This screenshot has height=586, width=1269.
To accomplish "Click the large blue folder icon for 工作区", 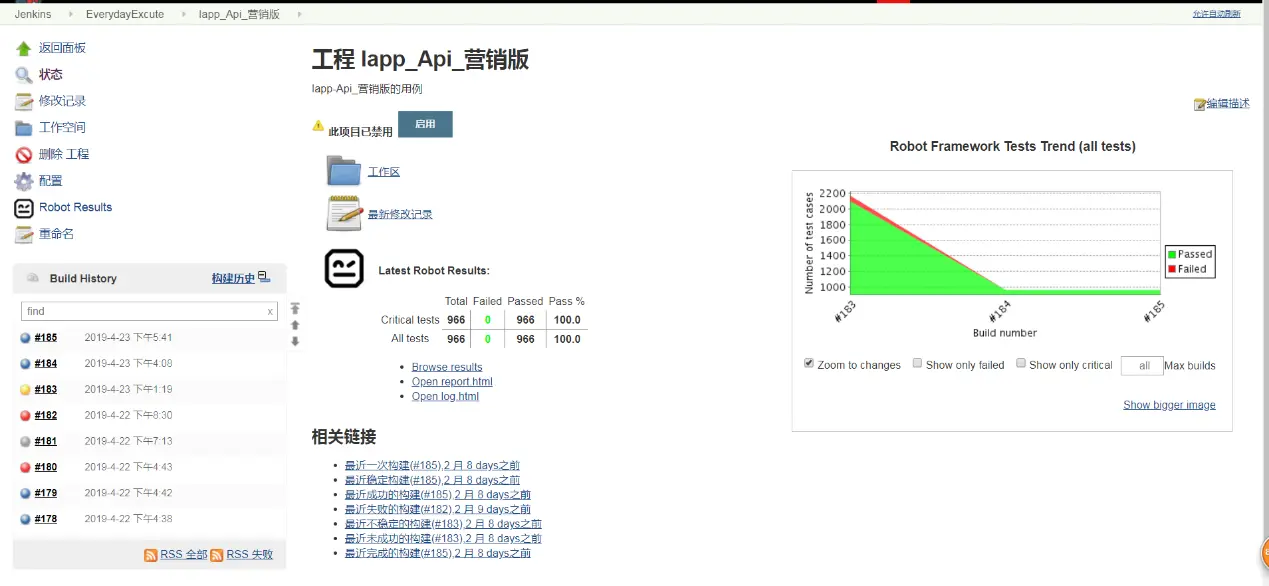I will [344, 171].
